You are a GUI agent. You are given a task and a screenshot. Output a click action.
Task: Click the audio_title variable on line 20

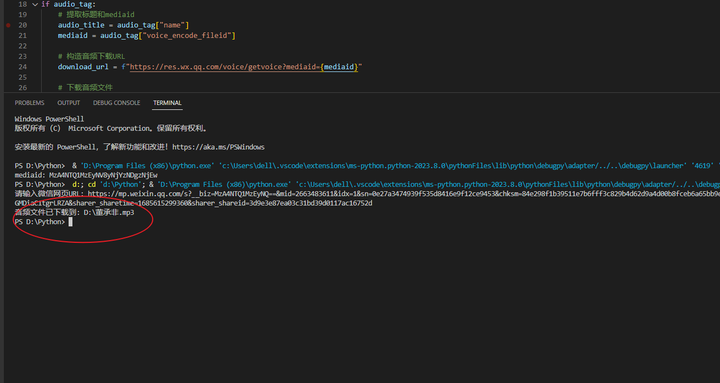81,25
